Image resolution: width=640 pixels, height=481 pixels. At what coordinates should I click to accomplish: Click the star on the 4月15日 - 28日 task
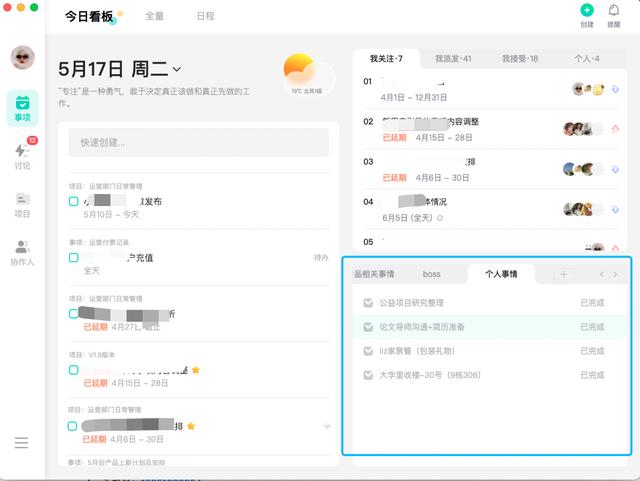click(x=196, y=370)
